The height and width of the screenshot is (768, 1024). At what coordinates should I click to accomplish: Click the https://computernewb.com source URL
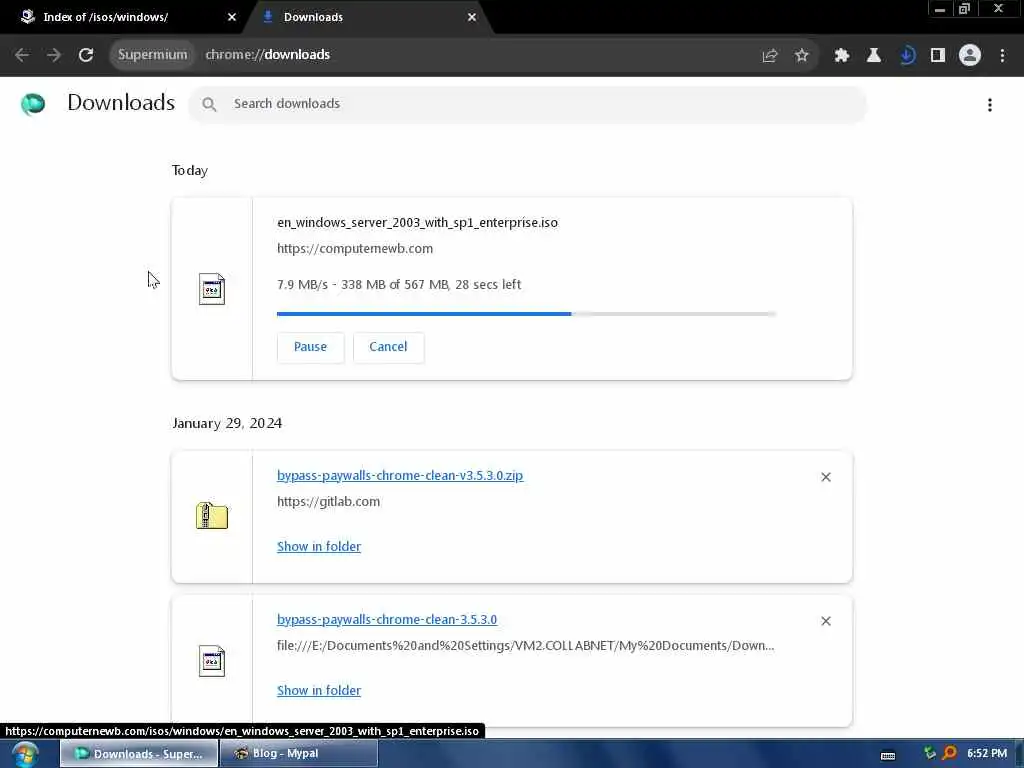(355, 249)
